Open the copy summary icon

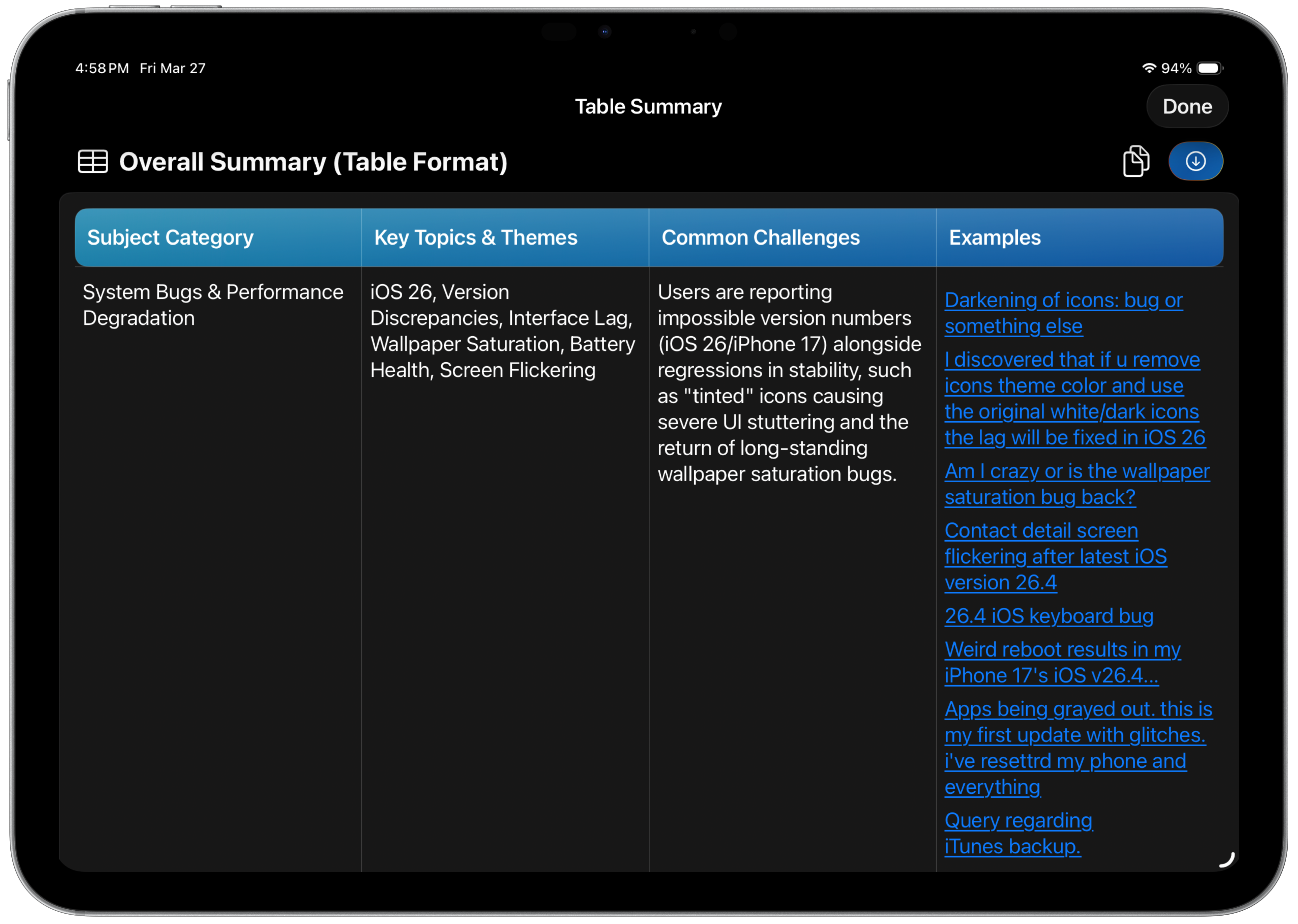1136,161
